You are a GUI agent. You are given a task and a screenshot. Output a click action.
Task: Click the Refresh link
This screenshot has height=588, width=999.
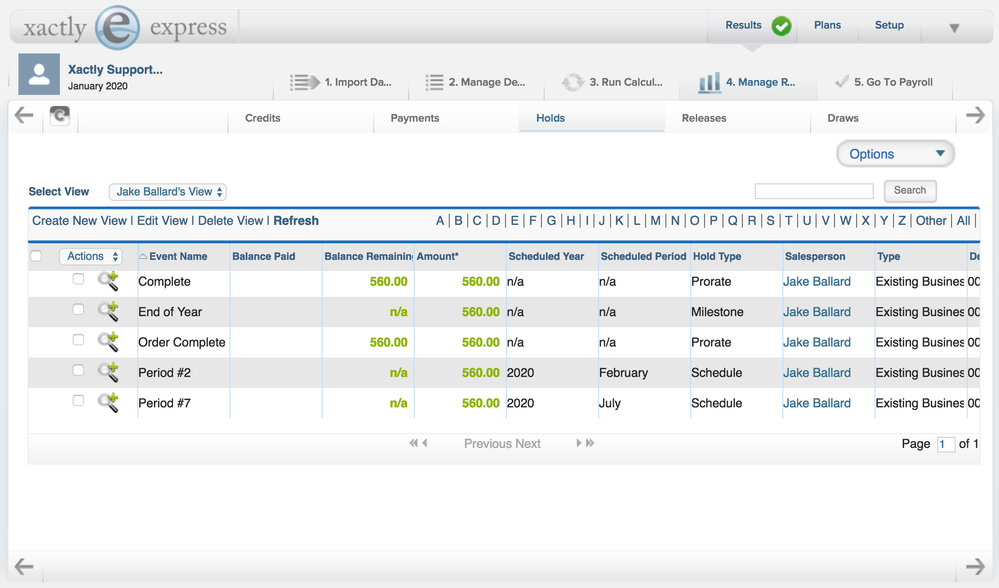296,220
